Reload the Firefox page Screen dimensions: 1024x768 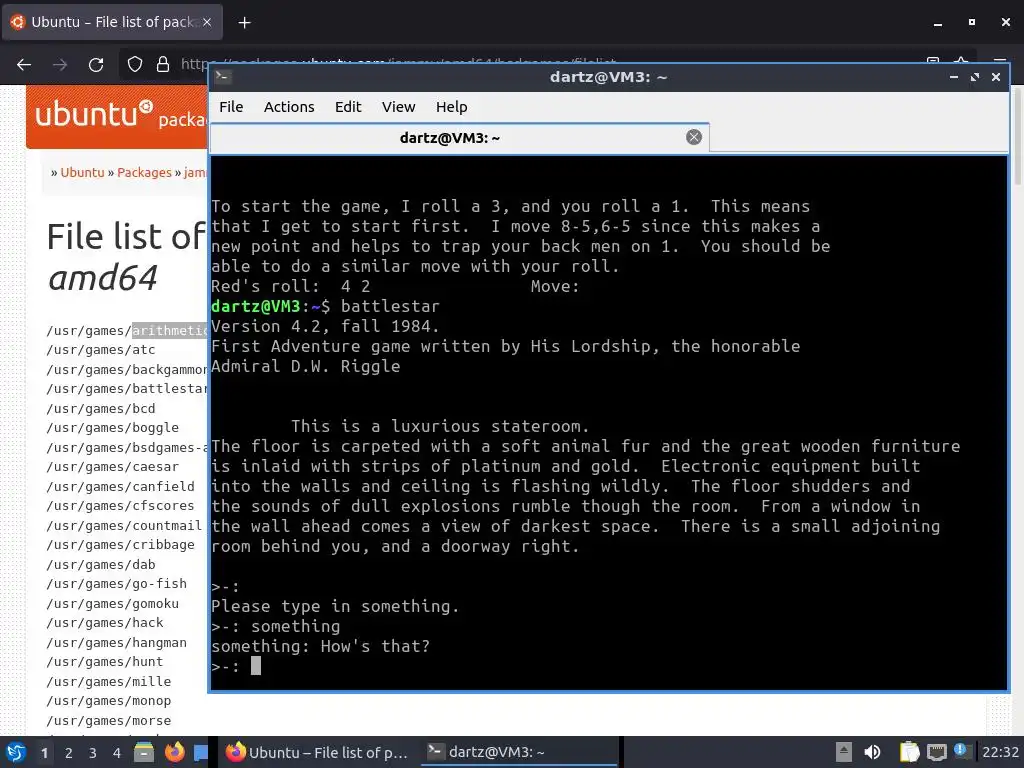tap(96, 64)
